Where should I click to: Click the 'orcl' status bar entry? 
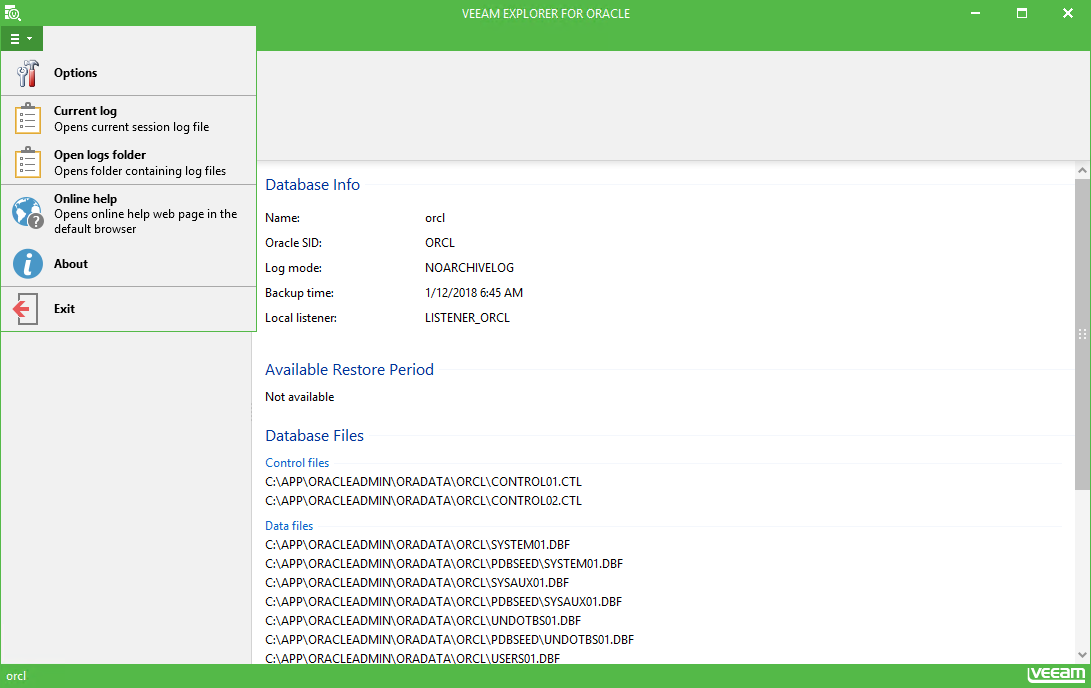(x=16, y=676)
